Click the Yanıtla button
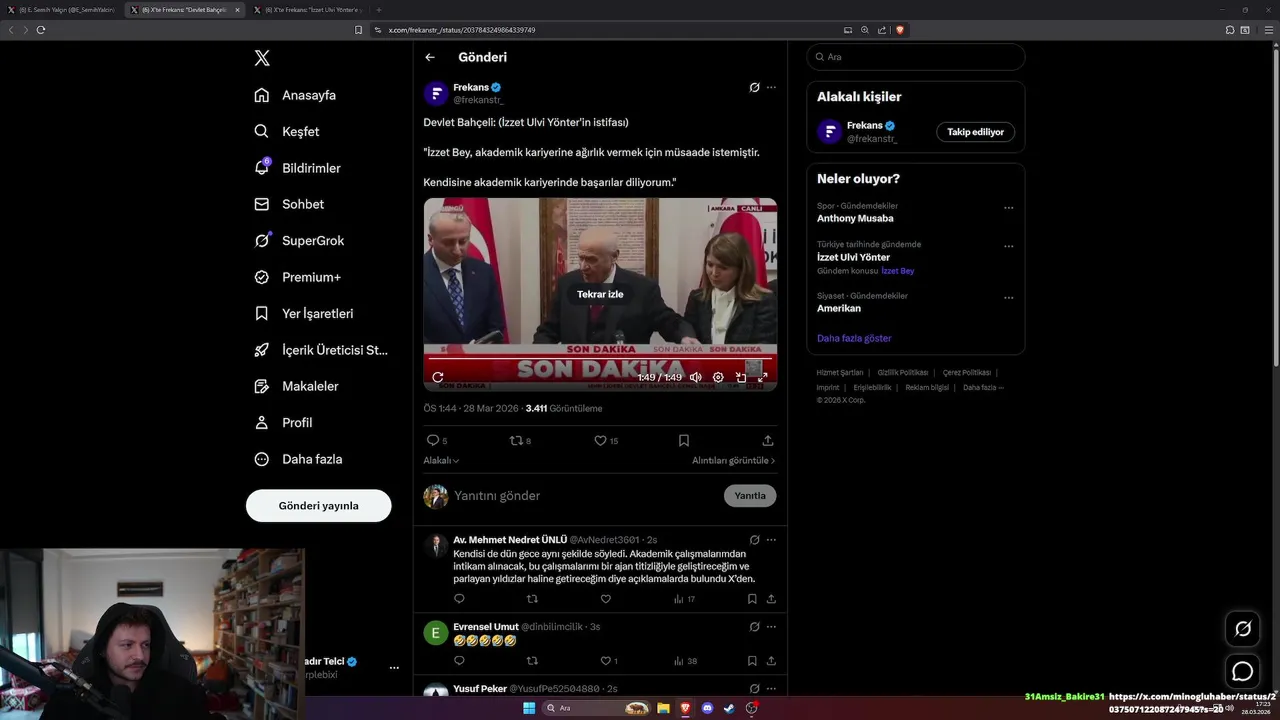The image size is (1280, 720). point(750,496)
